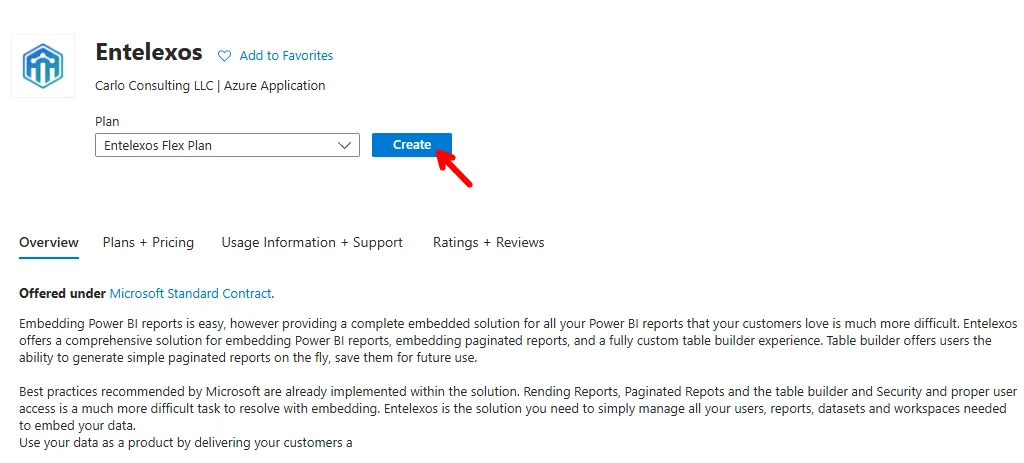Click the red arrow pointing at Create

tap(452, 168)
